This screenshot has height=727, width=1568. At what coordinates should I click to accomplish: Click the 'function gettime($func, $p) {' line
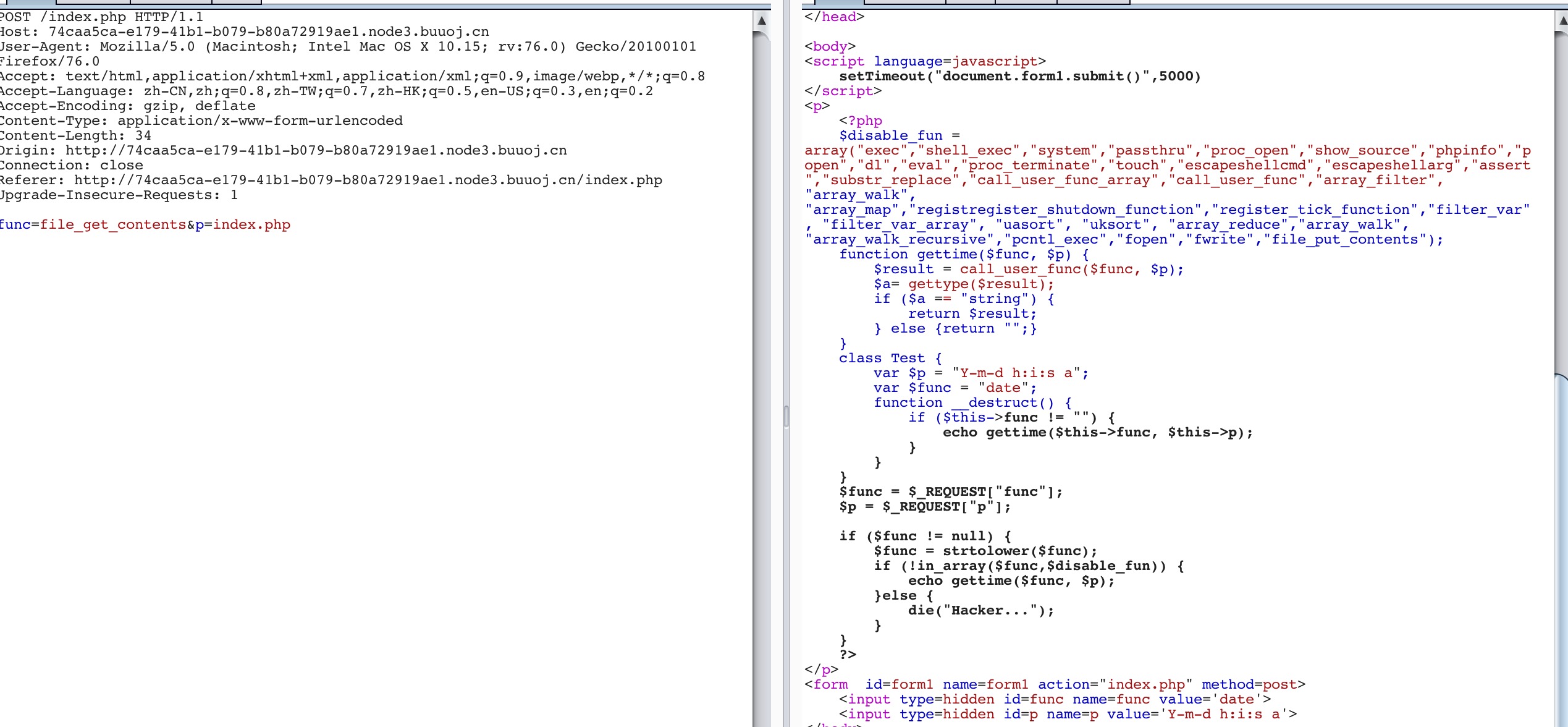964,254
